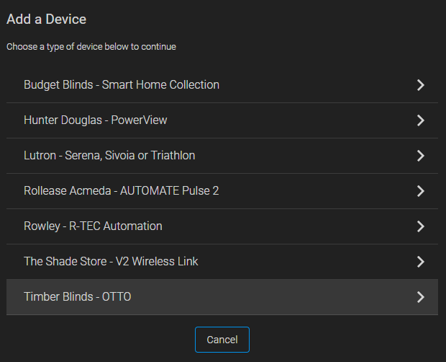Click chevron arrow on The Shade Store row
The width and height of the screenshot is (446, 362).
point(421,262)
